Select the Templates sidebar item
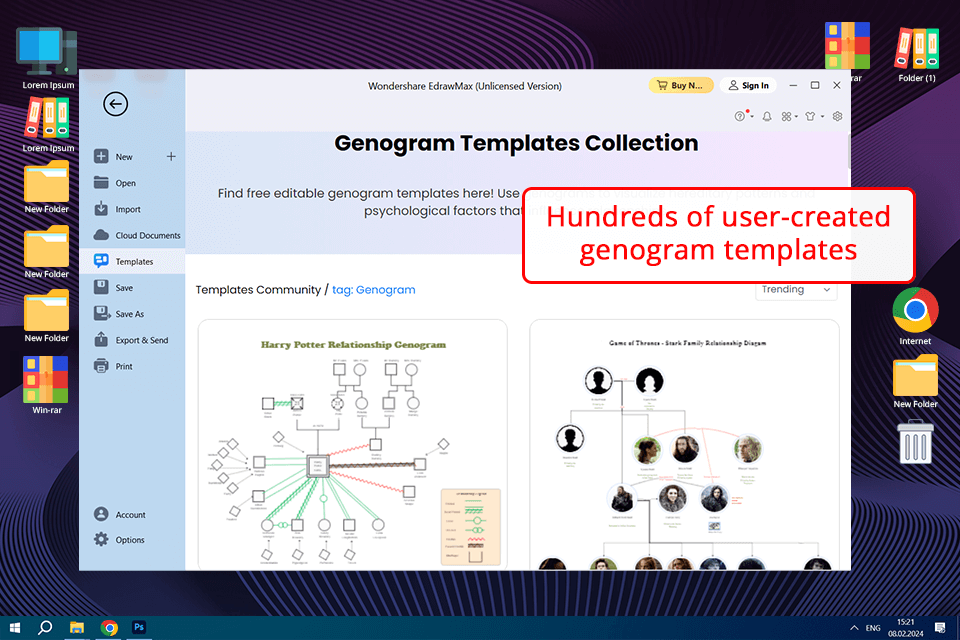960x640 pixels. (x=132, y=262)
